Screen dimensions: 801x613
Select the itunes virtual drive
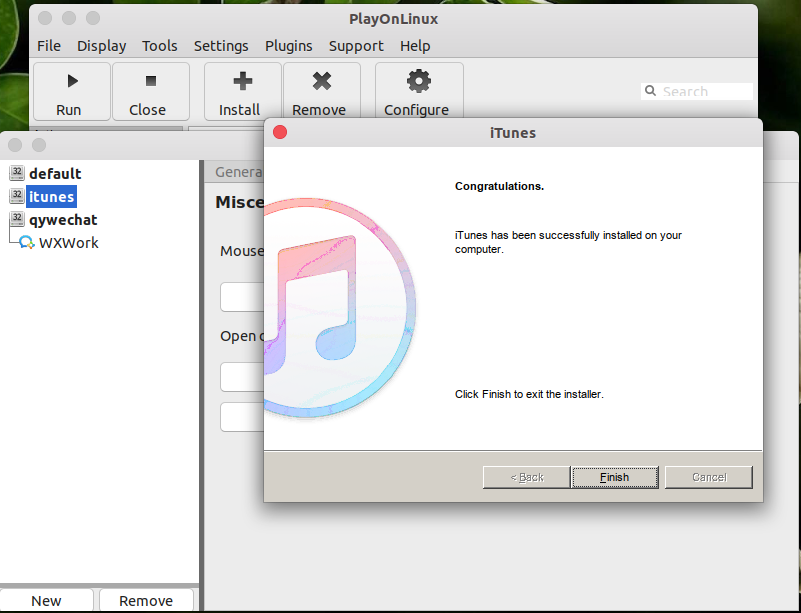point(52,196)
